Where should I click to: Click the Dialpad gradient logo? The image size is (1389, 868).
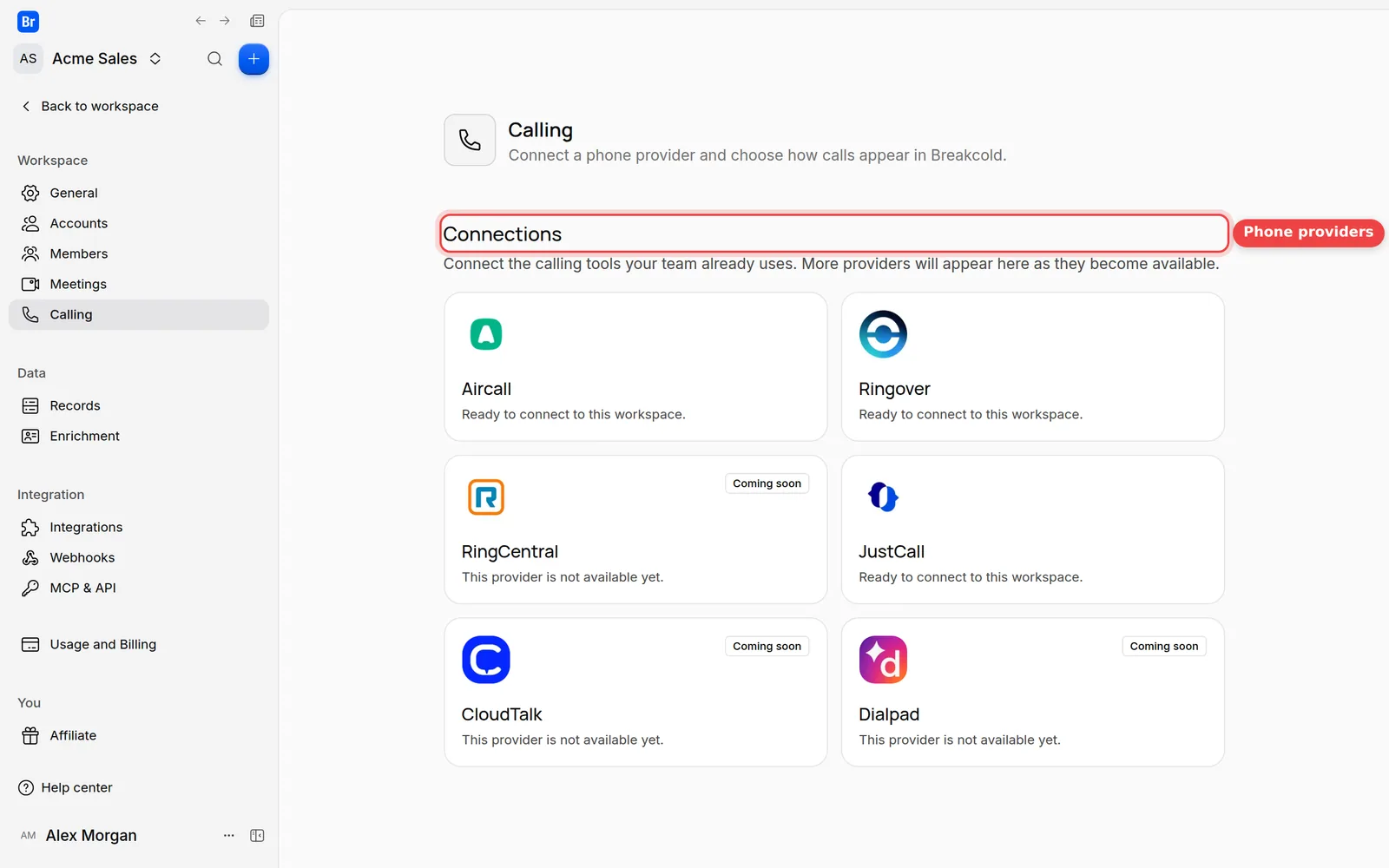point(883,660)
